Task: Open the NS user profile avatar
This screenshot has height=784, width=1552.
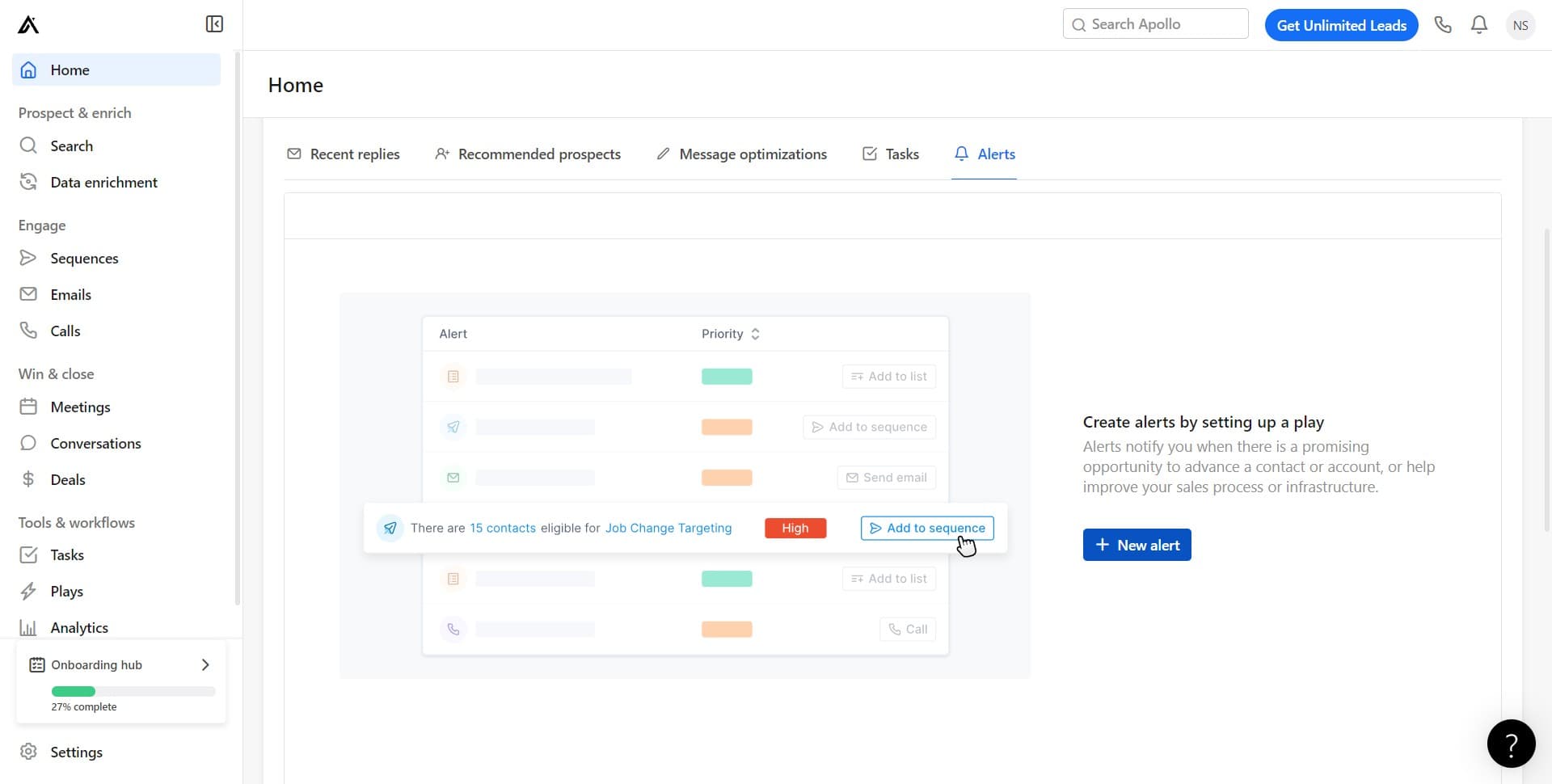Action: coord(1520,25)
